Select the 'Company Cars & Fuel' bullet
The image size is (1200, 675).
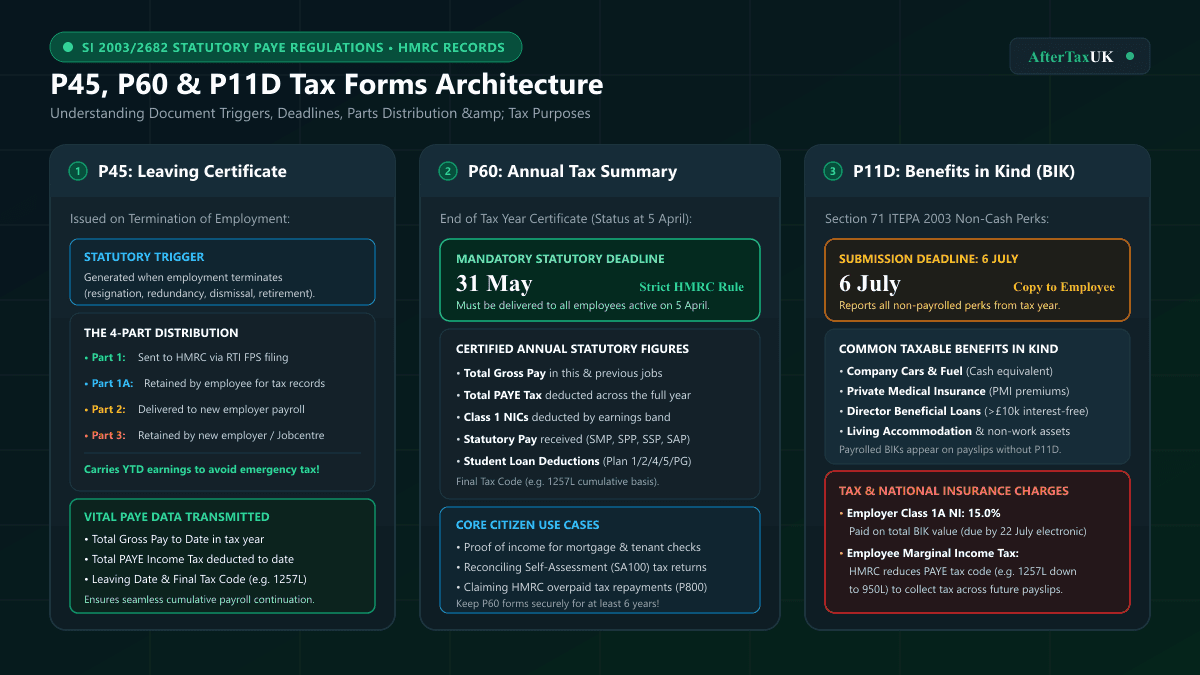946,371
